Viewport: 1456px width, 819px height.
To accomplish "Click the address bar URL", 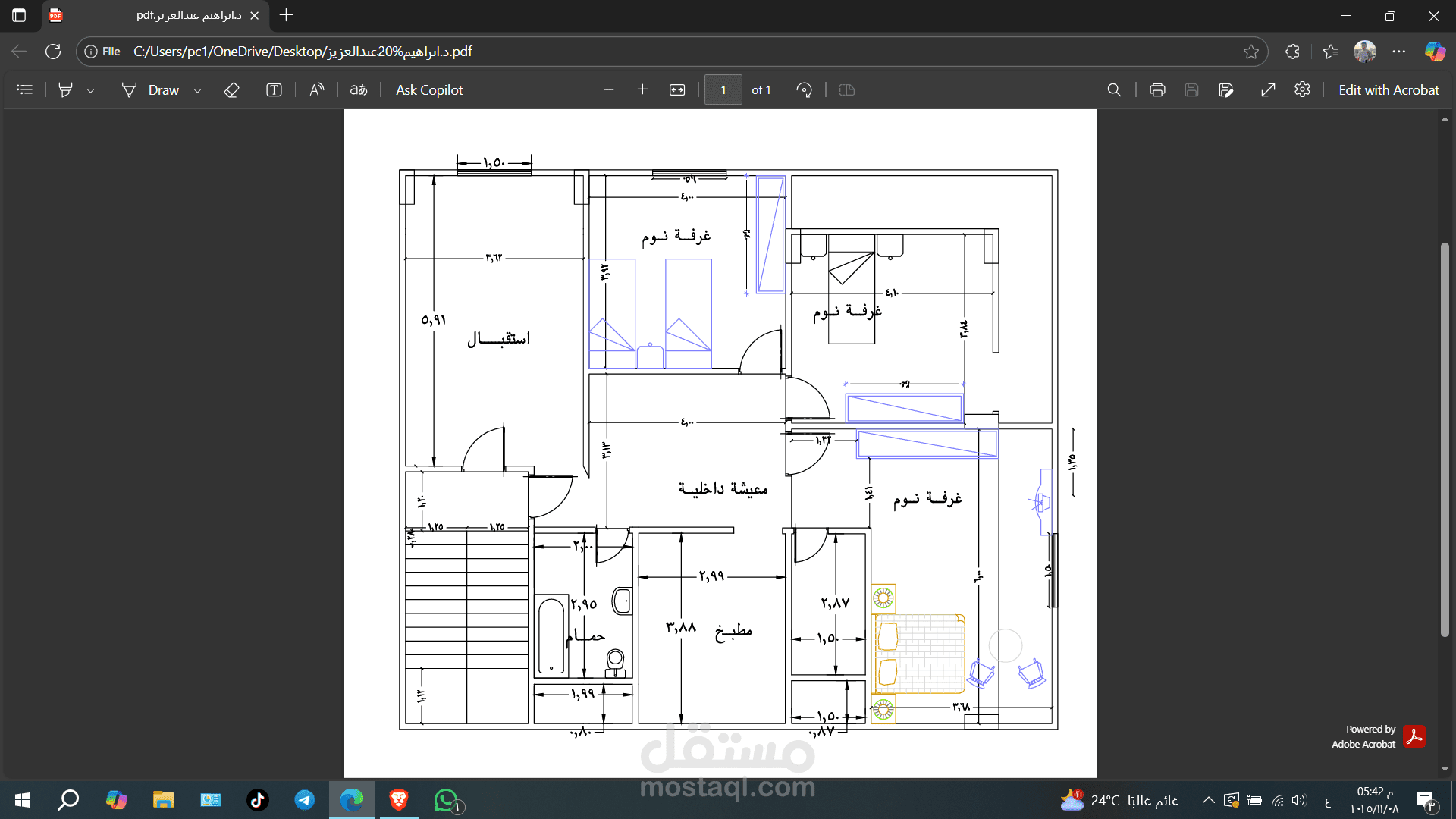I will tap(303, 52).
